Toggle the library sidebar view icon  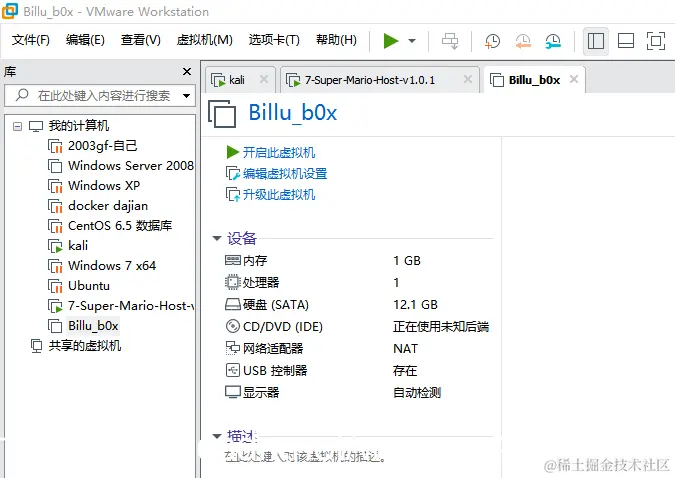[596, 41]
